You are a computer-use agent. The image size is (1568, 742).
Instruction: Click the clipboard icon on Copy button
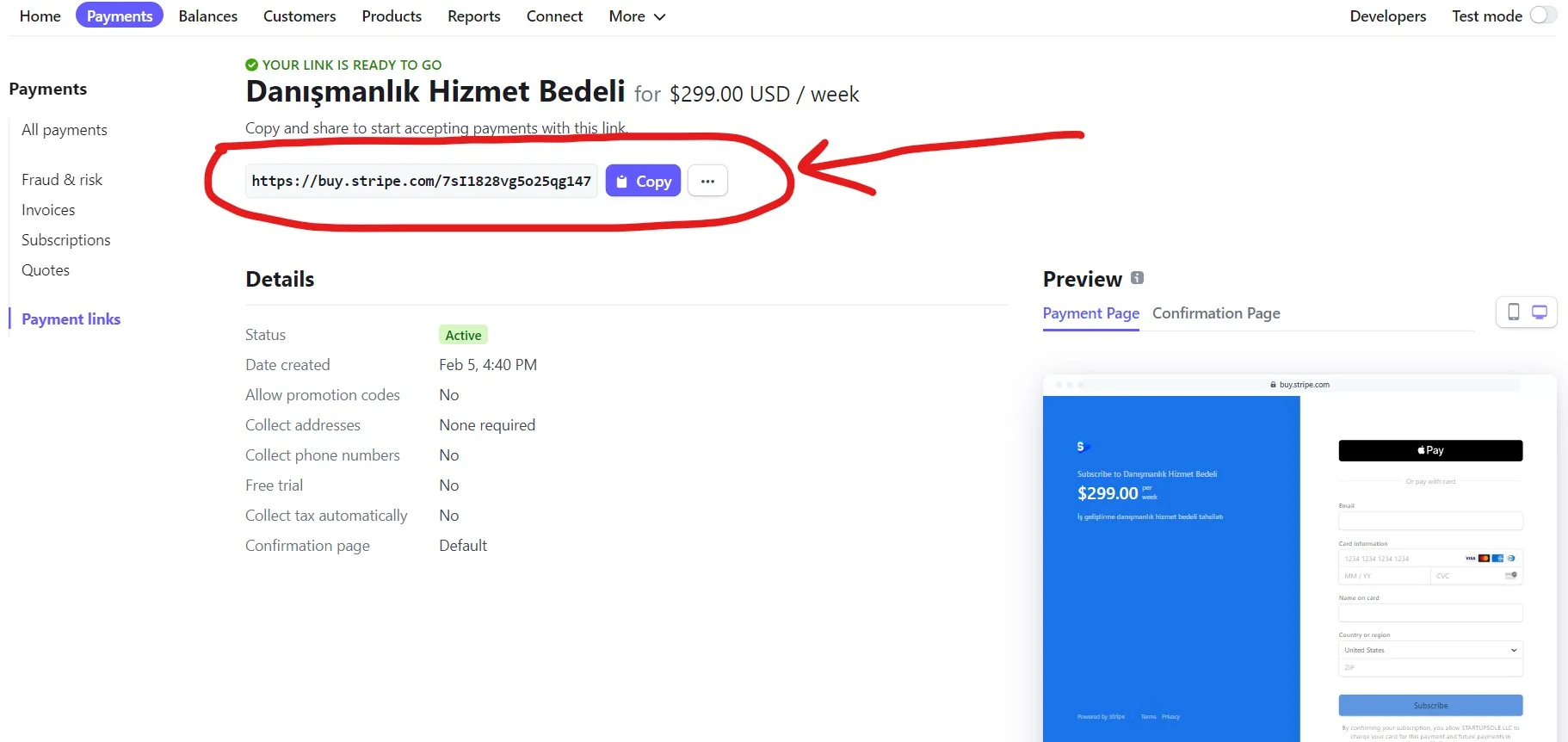click(x=621, y=182)
